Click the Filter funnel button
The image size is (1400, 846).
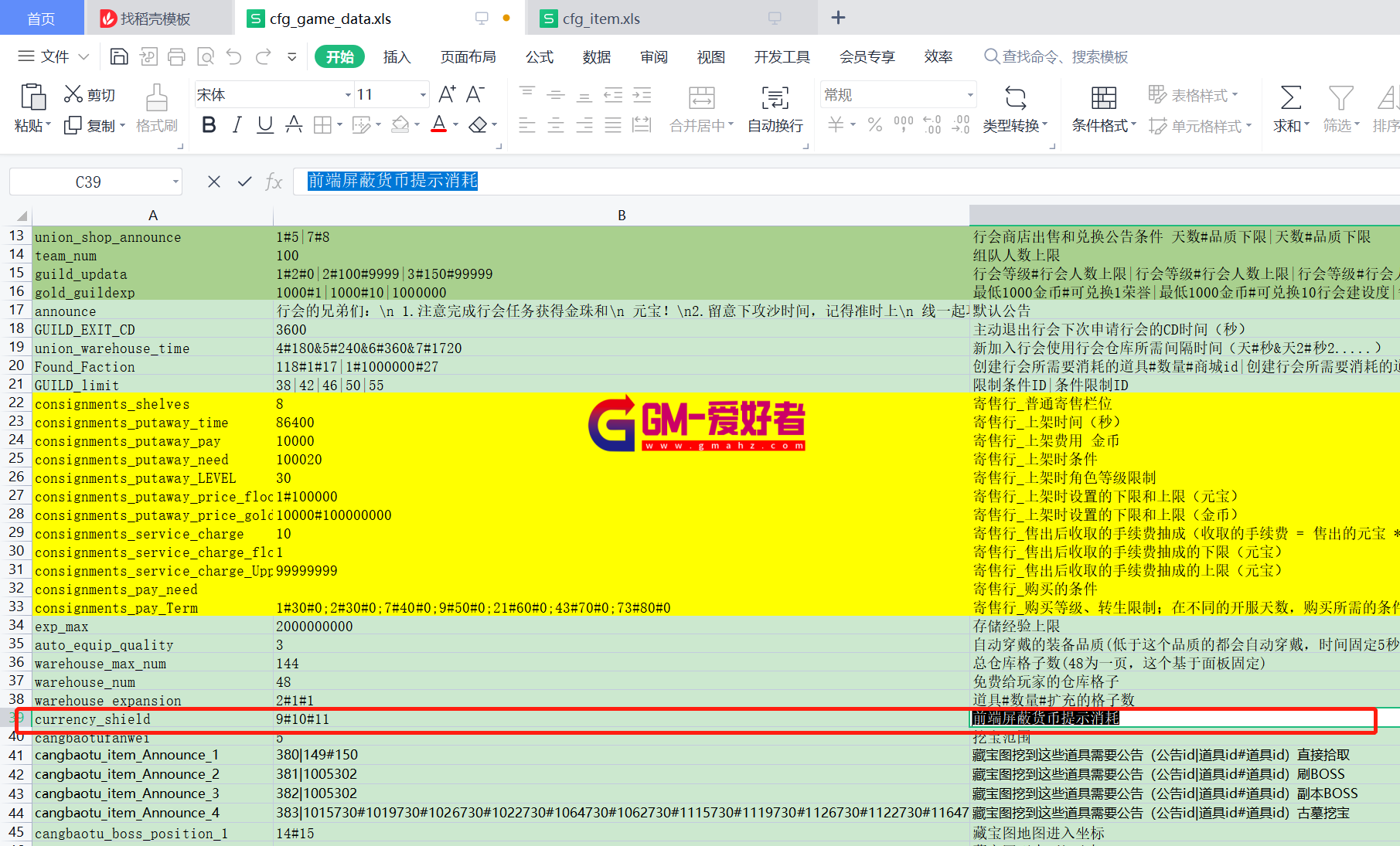1341,109
